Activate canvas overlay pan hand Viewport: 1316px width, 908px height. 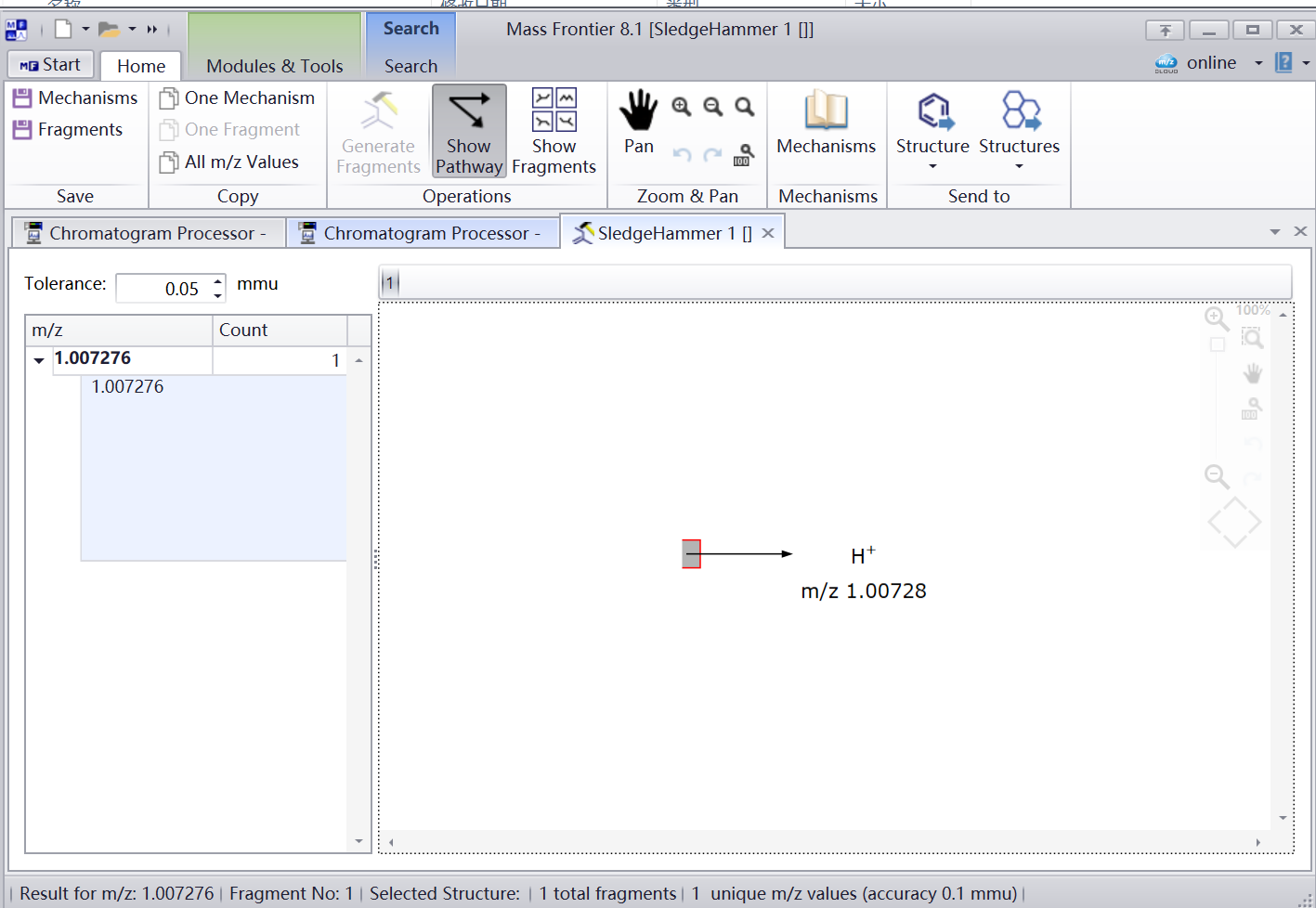[x=1253, y=373]
